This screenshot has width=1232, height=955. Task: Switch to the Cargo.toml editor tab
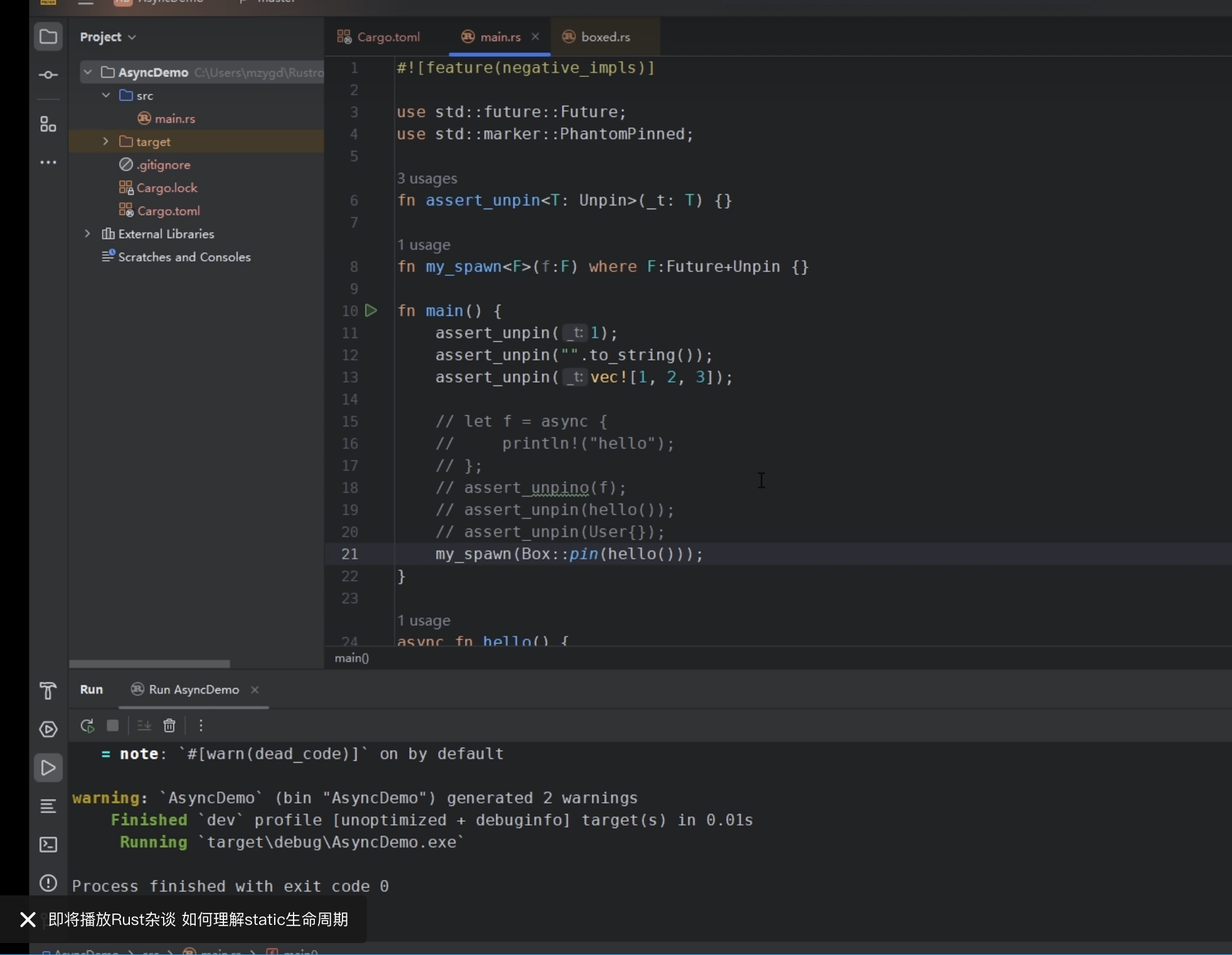(380, 37)
